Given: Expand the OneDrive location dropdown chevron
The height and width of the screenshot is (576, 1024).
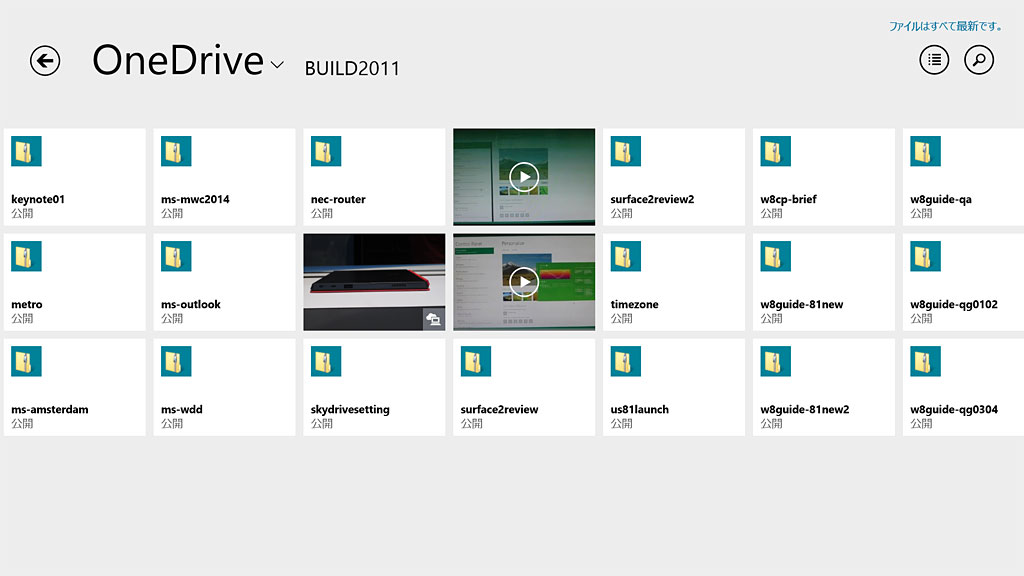Looking at the screenshot, I should (x=277, y=65).
